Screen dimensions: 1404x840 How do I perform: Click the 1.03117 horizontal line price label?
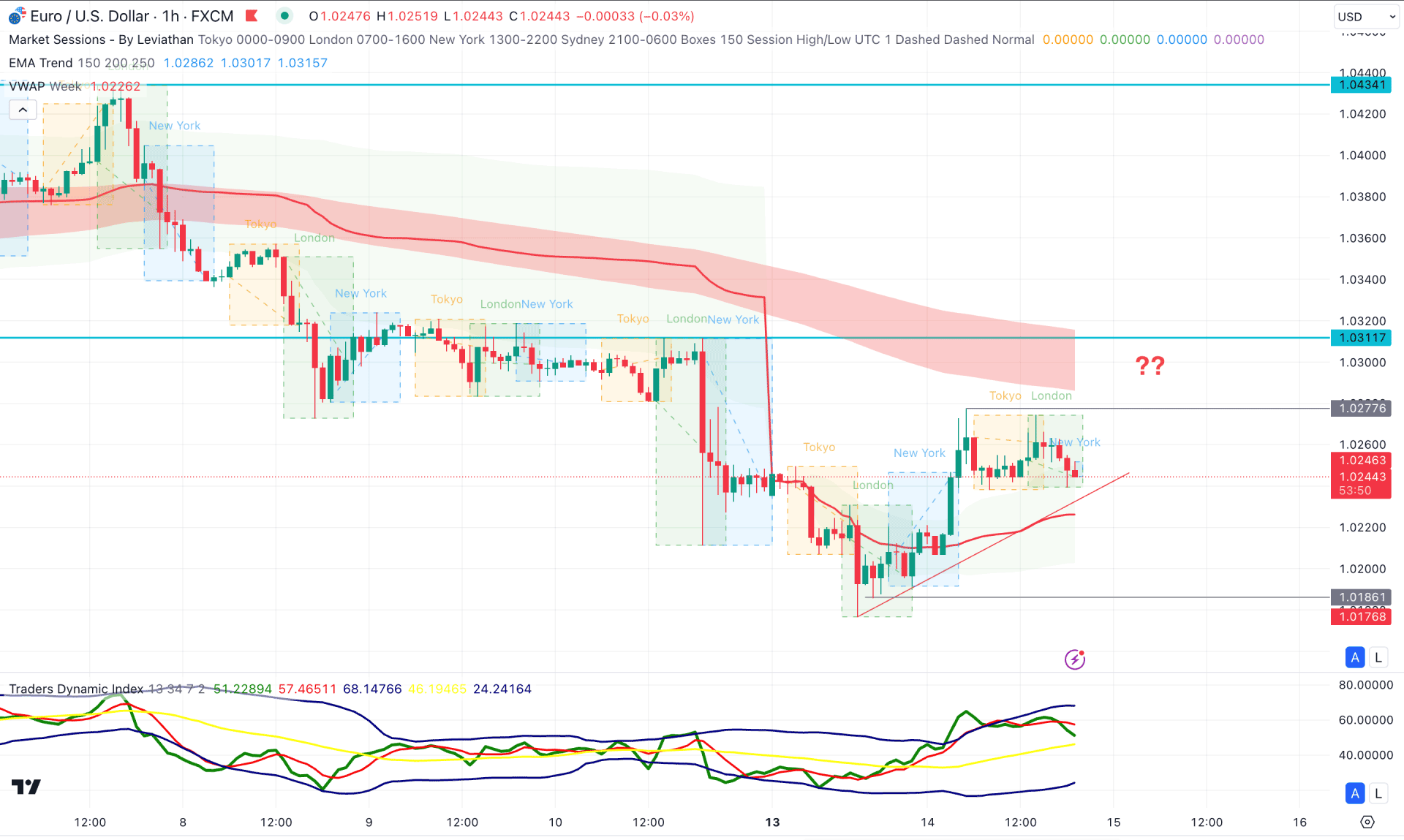click(1361, 338)
